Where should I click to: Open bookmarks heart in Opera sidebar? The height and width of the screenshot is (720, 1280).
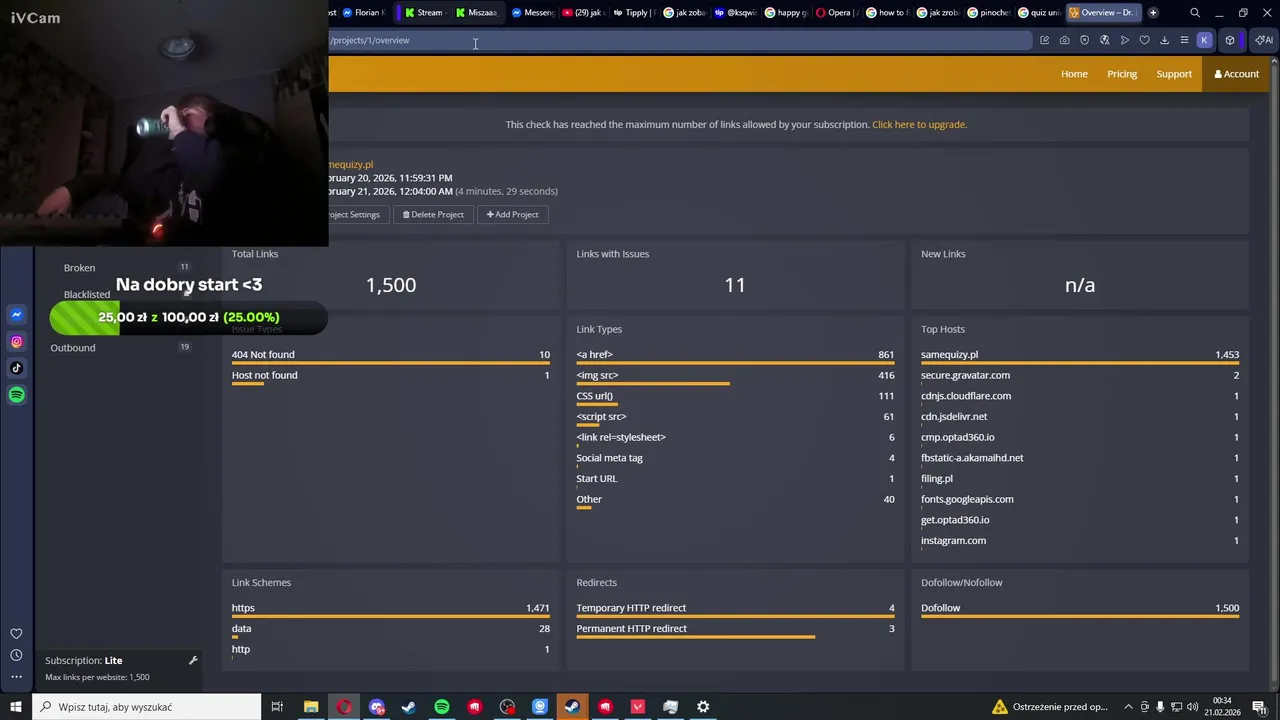16,633
